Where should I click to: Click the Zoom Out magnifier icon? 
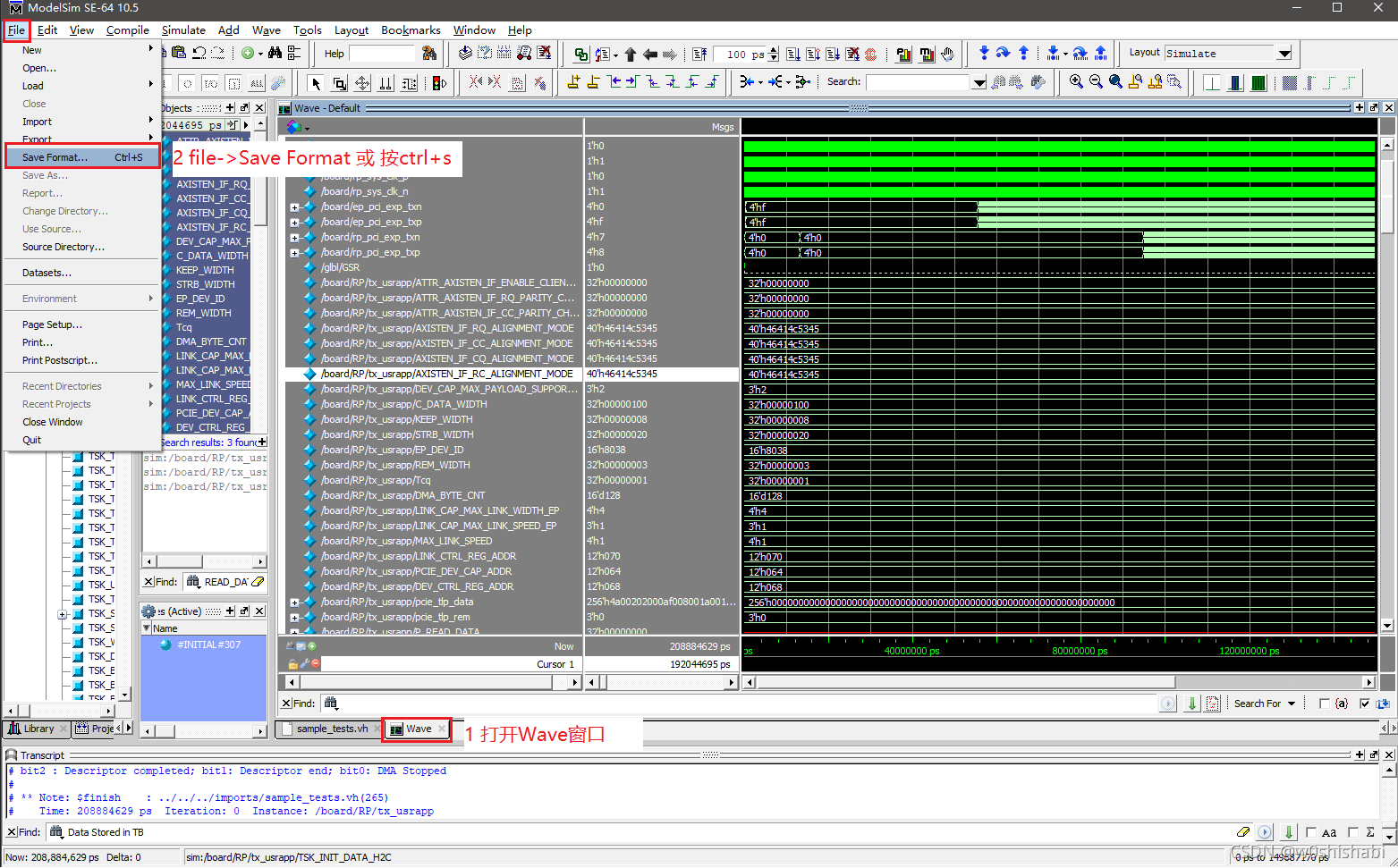(1096, 82)
